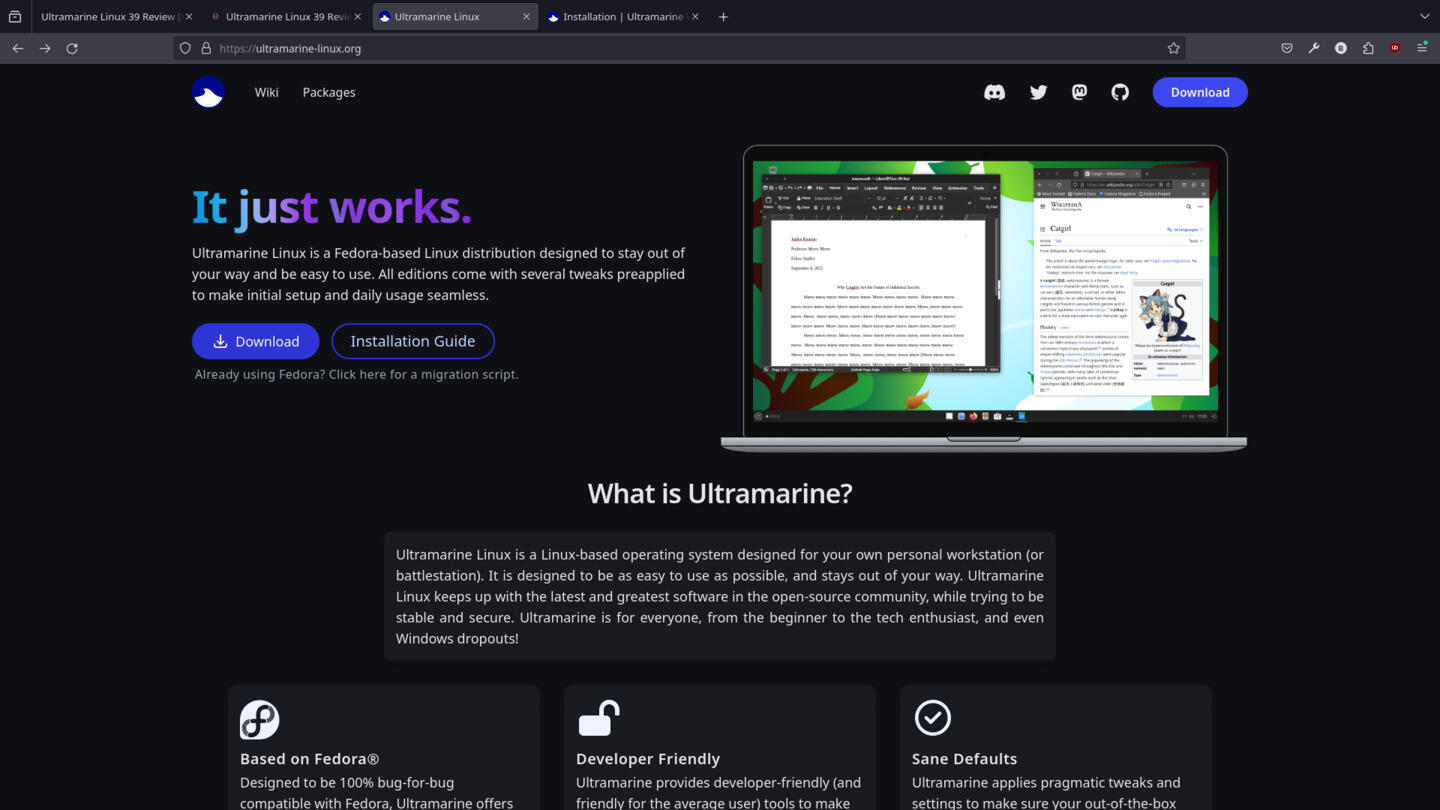
Task: Click the Download button in the navbar
Action: pyautogui.click(x=1200, y=92)
